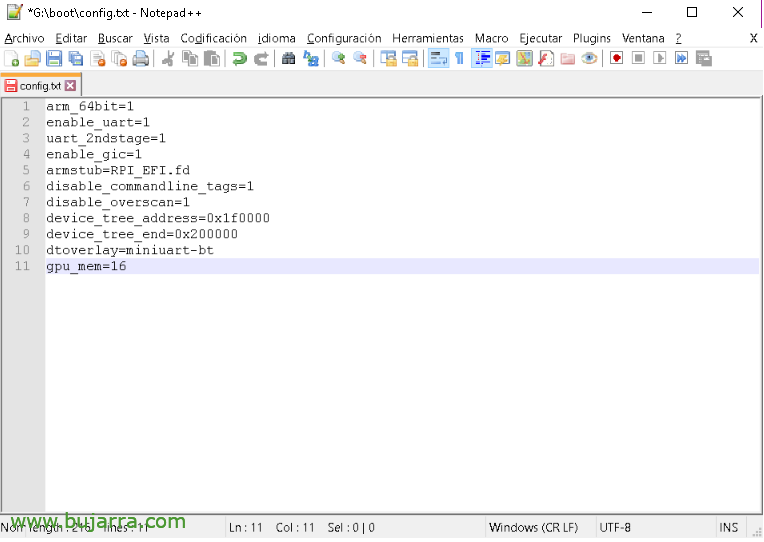Start macro recording with red dot icon
764x542 pixels.
[x=616, y=58]
